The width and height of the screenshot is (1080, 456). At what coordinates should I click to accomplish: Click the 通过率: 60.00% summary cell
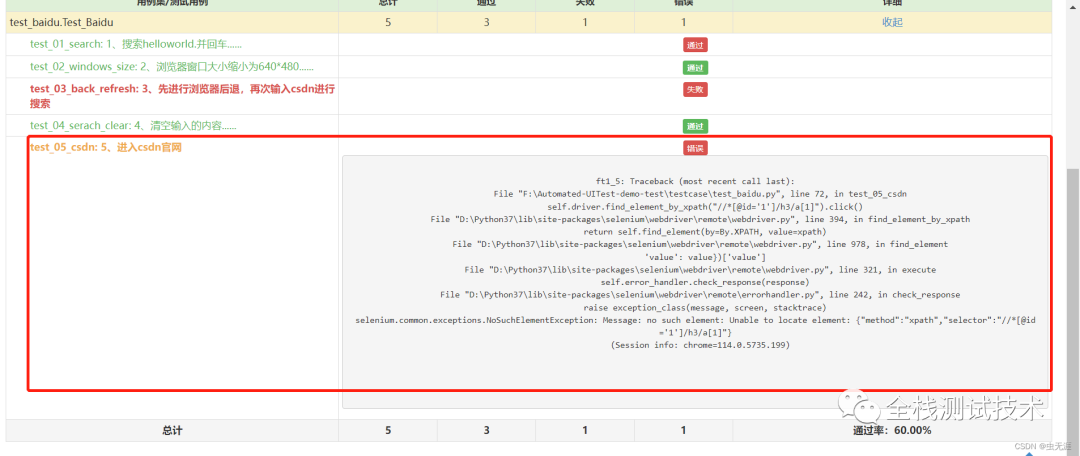point(892,431)
